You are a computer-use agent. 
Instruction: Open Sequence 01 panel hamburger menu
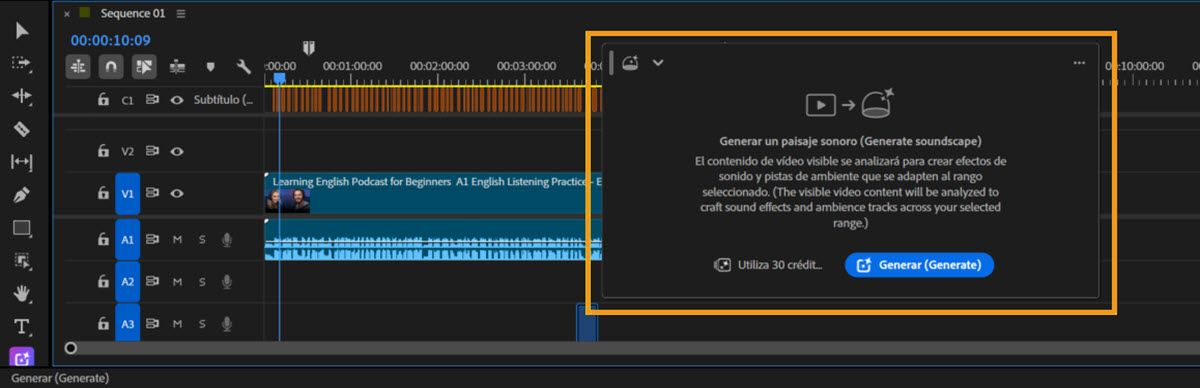coord(181,14)
